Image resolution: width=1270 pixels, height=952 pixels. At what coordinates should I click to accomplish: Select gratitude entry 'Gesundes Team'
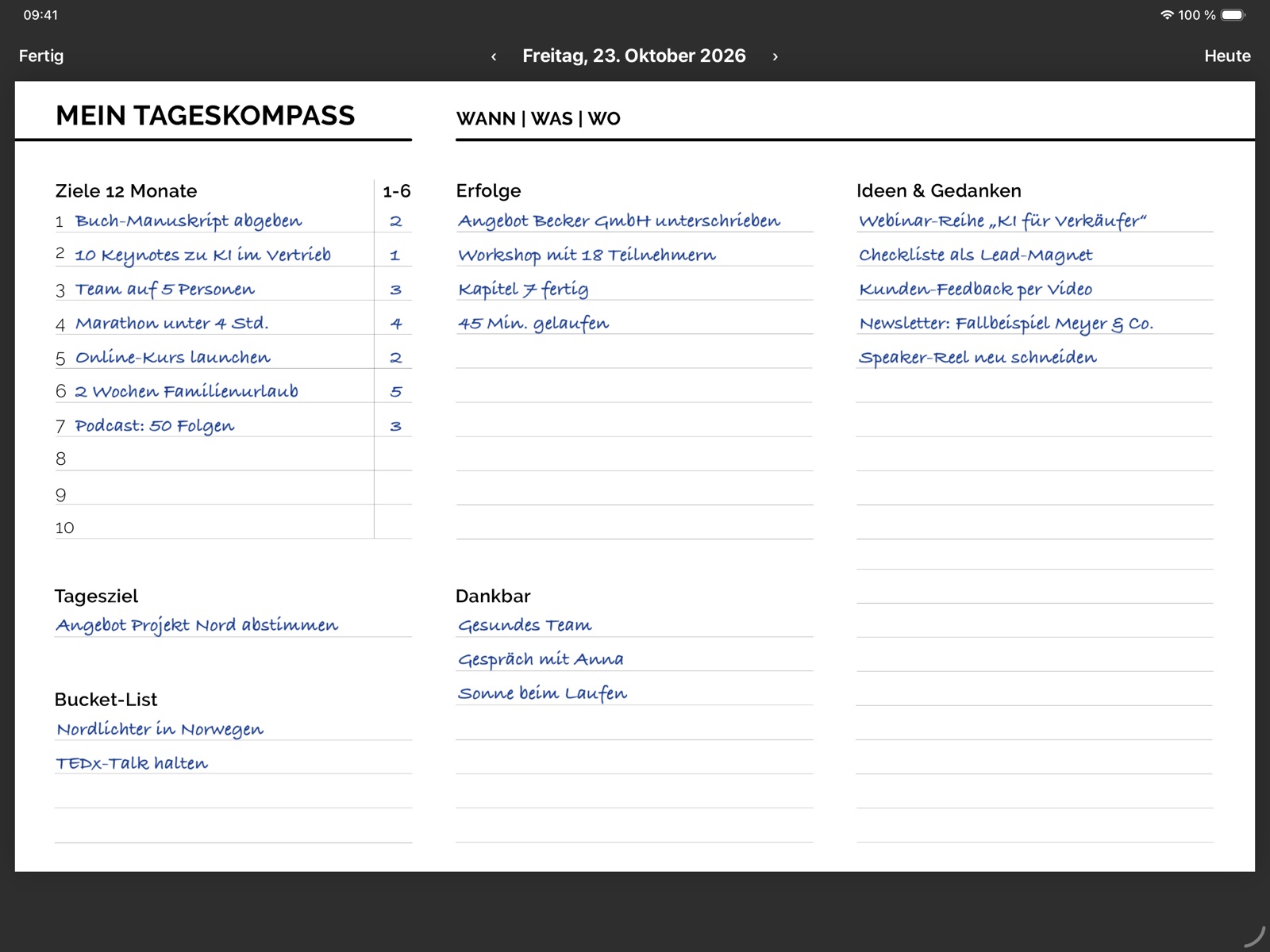click(x=525, y=625)
